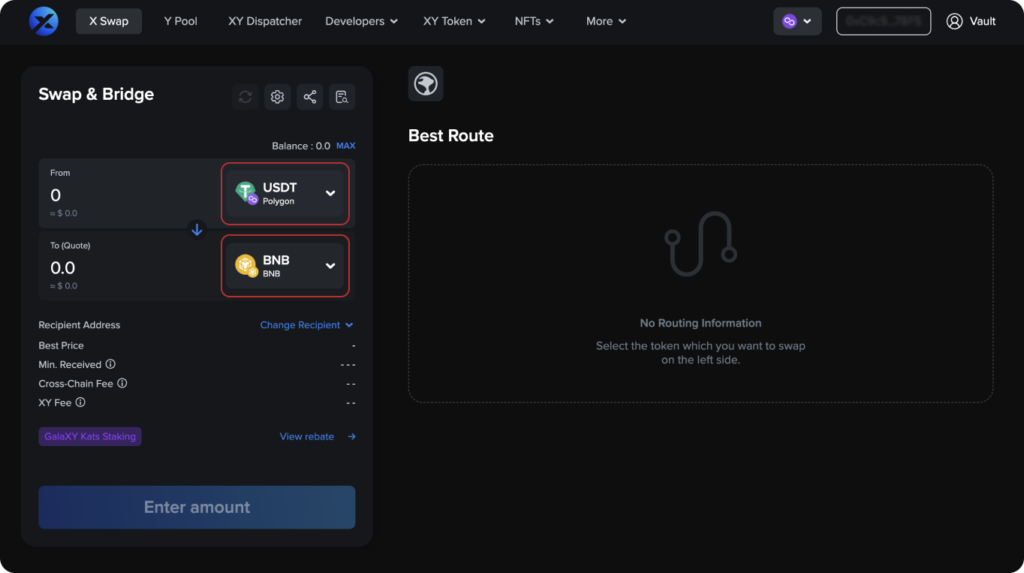Open BNB token selector
This screenshot has width=1024, height=573.
point(285,266)
